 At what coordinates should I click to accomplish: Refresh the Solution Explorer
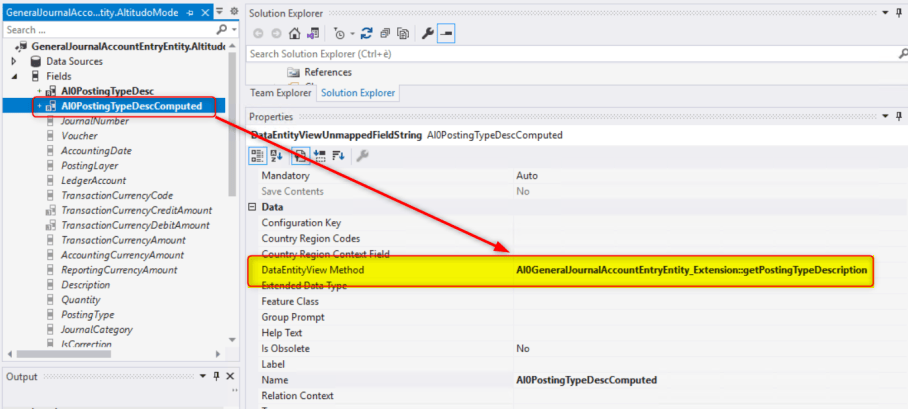pyautogui.click(x=366, y=34)
